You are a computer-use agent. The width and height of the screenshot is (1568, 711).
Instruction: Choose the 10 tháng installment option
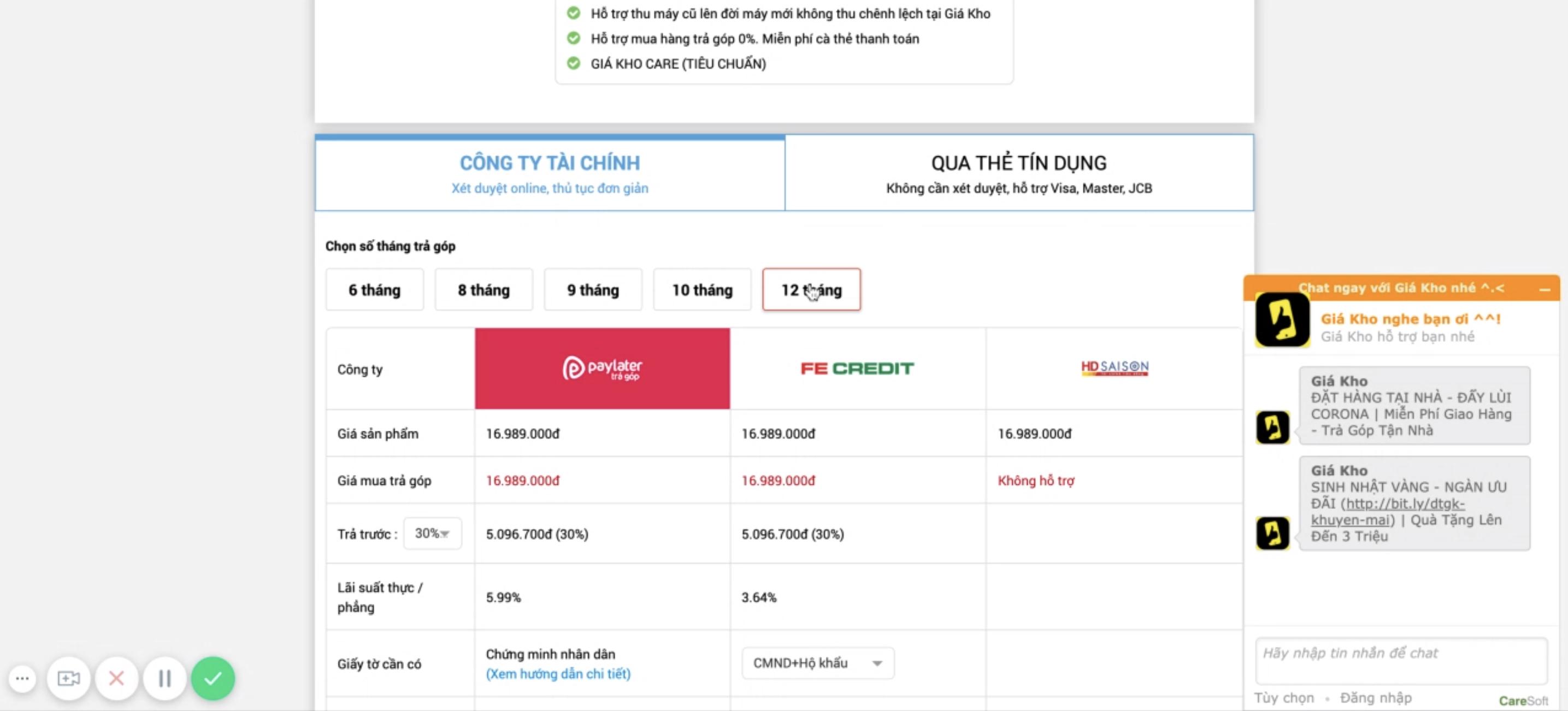click(x=702, y=289)
